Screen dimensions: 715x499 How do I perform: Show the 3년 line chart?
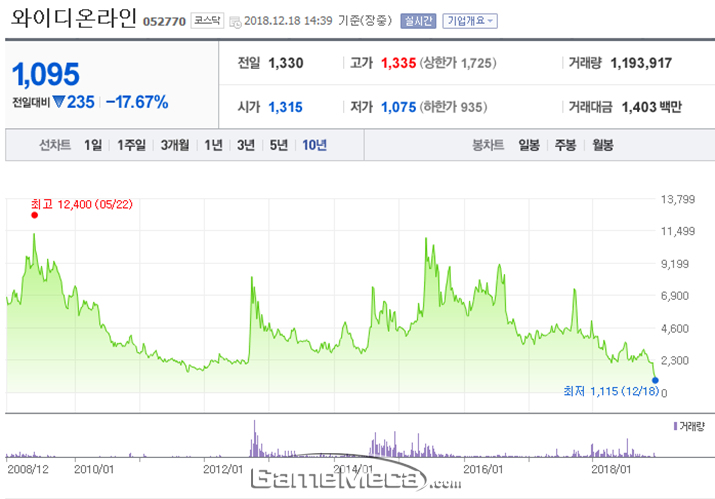246,146
